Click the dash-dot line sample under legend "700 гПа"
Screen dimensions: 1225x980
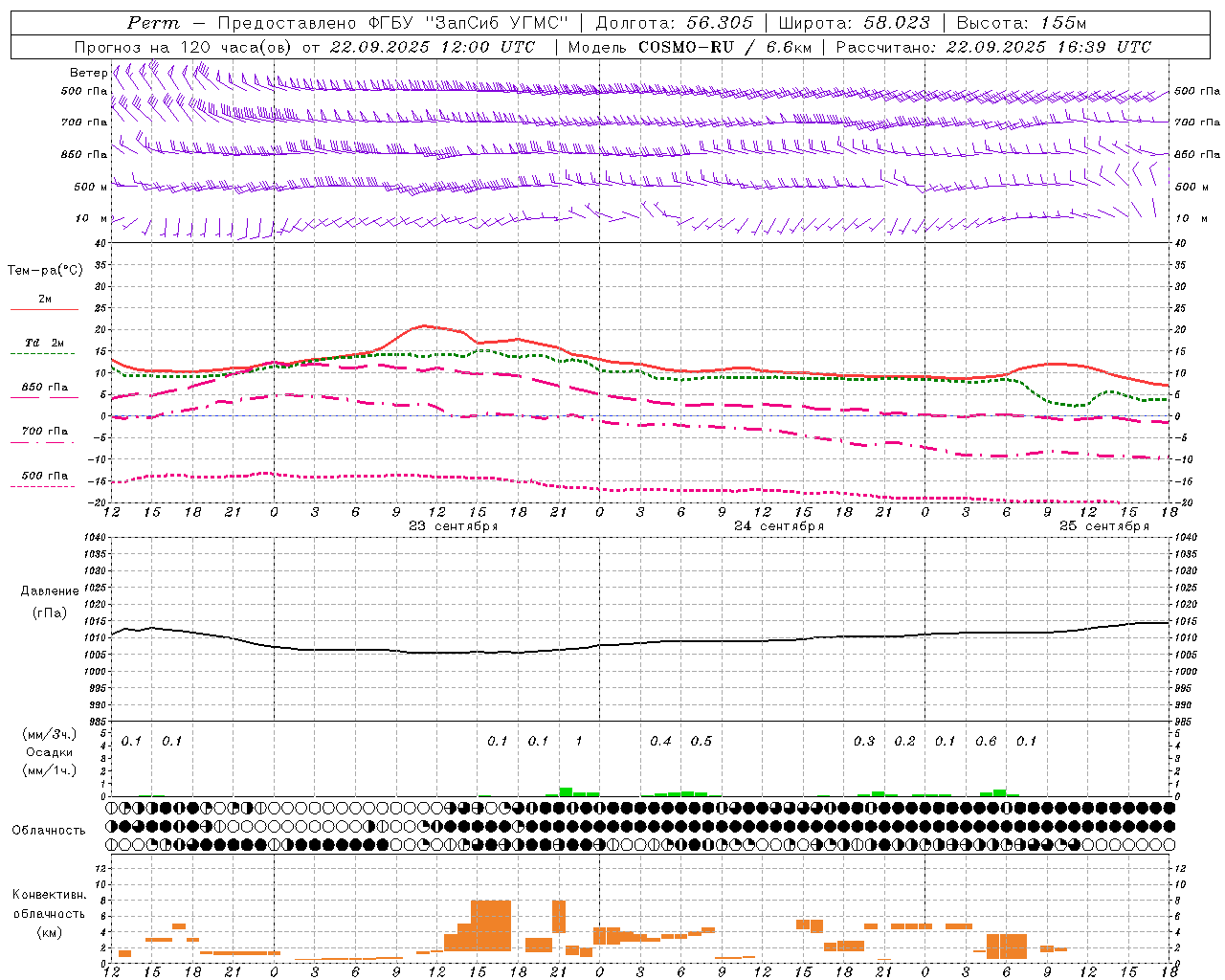pos(43,442)
